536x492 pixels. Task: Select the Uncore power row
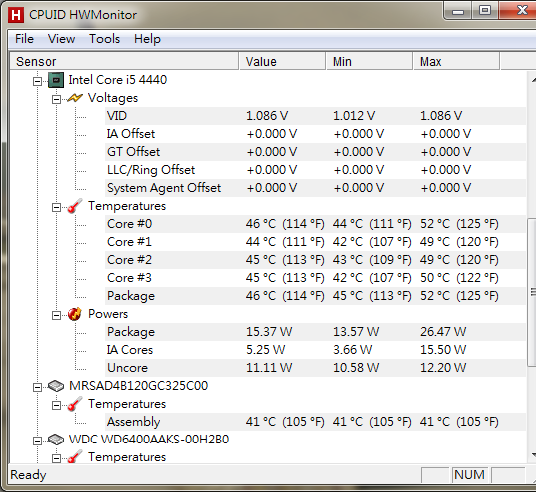315,368
